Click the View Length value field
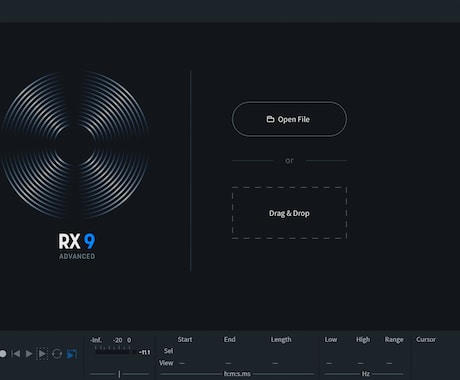Viewport: 460px width, 380px height. [x=275, y=363]
